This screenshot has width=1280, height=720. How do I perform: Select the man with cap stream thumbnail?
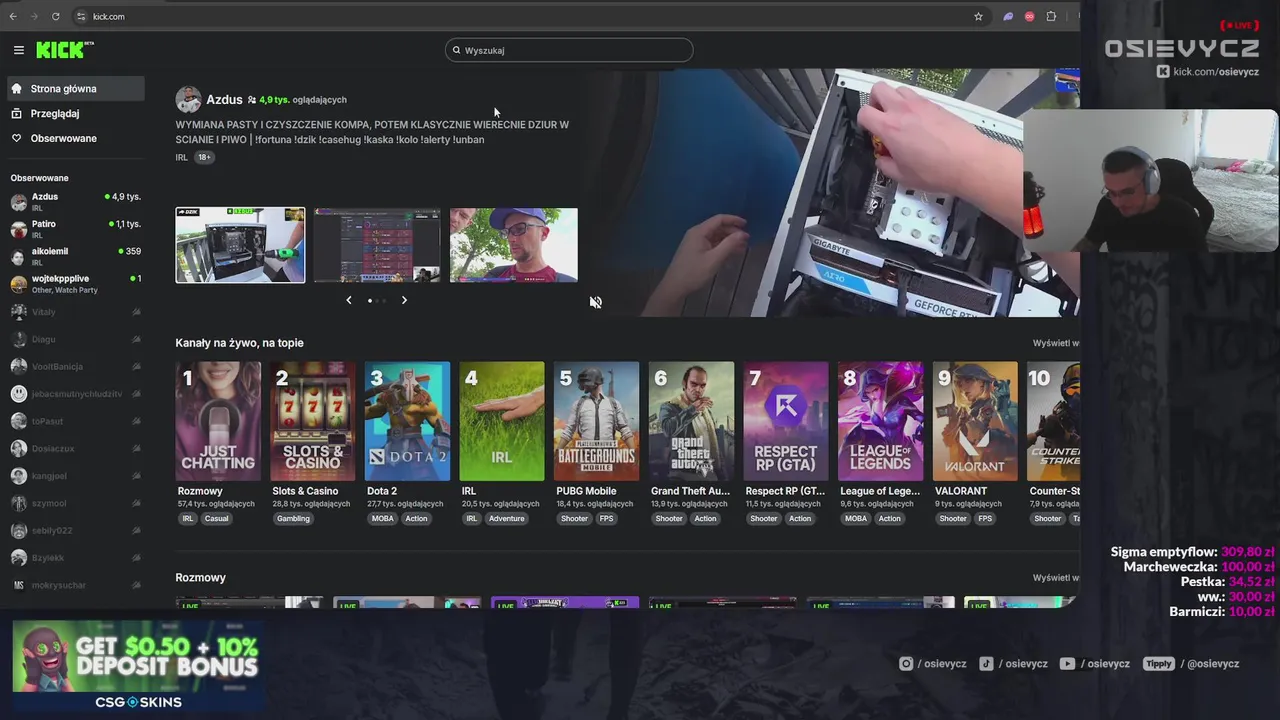click(x=514, y=245)
